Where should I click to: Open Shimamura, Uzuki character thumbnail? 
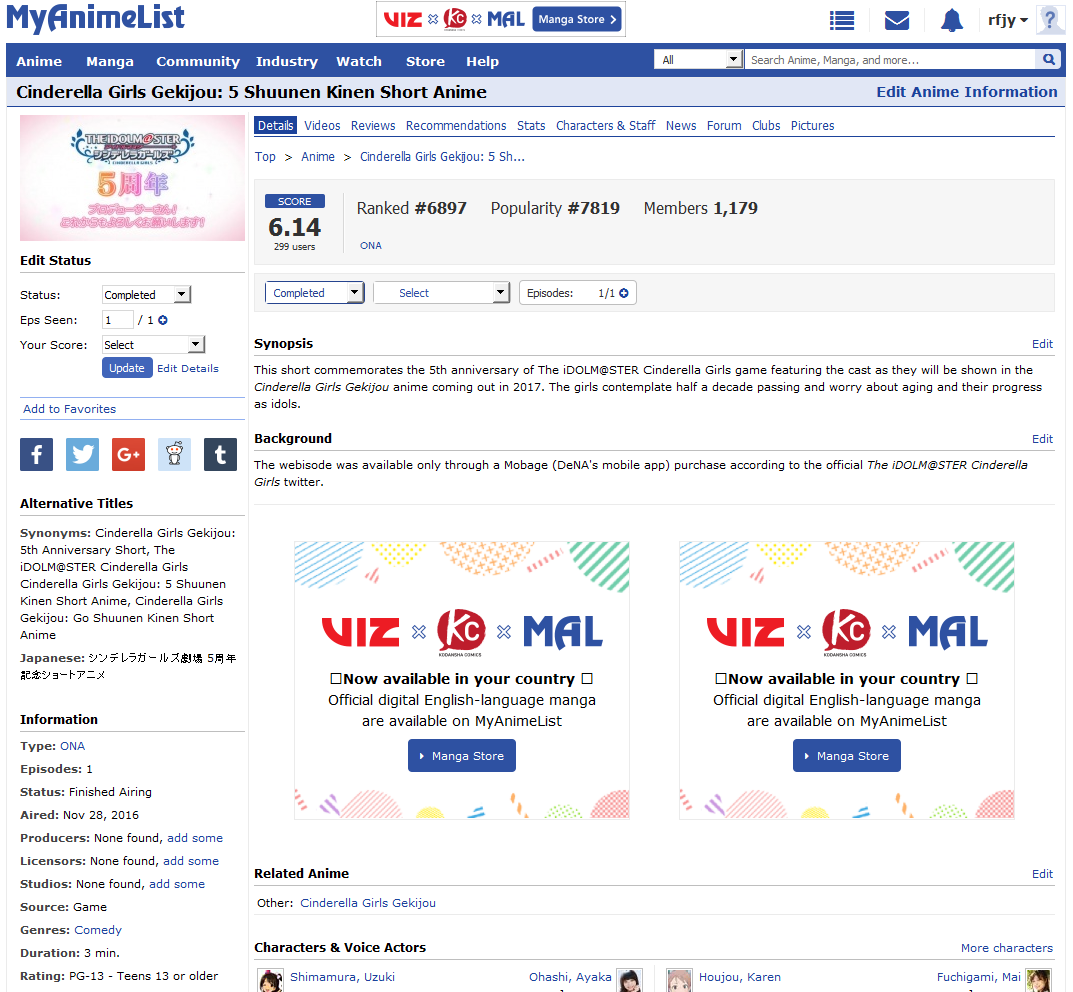coord(270,980)
